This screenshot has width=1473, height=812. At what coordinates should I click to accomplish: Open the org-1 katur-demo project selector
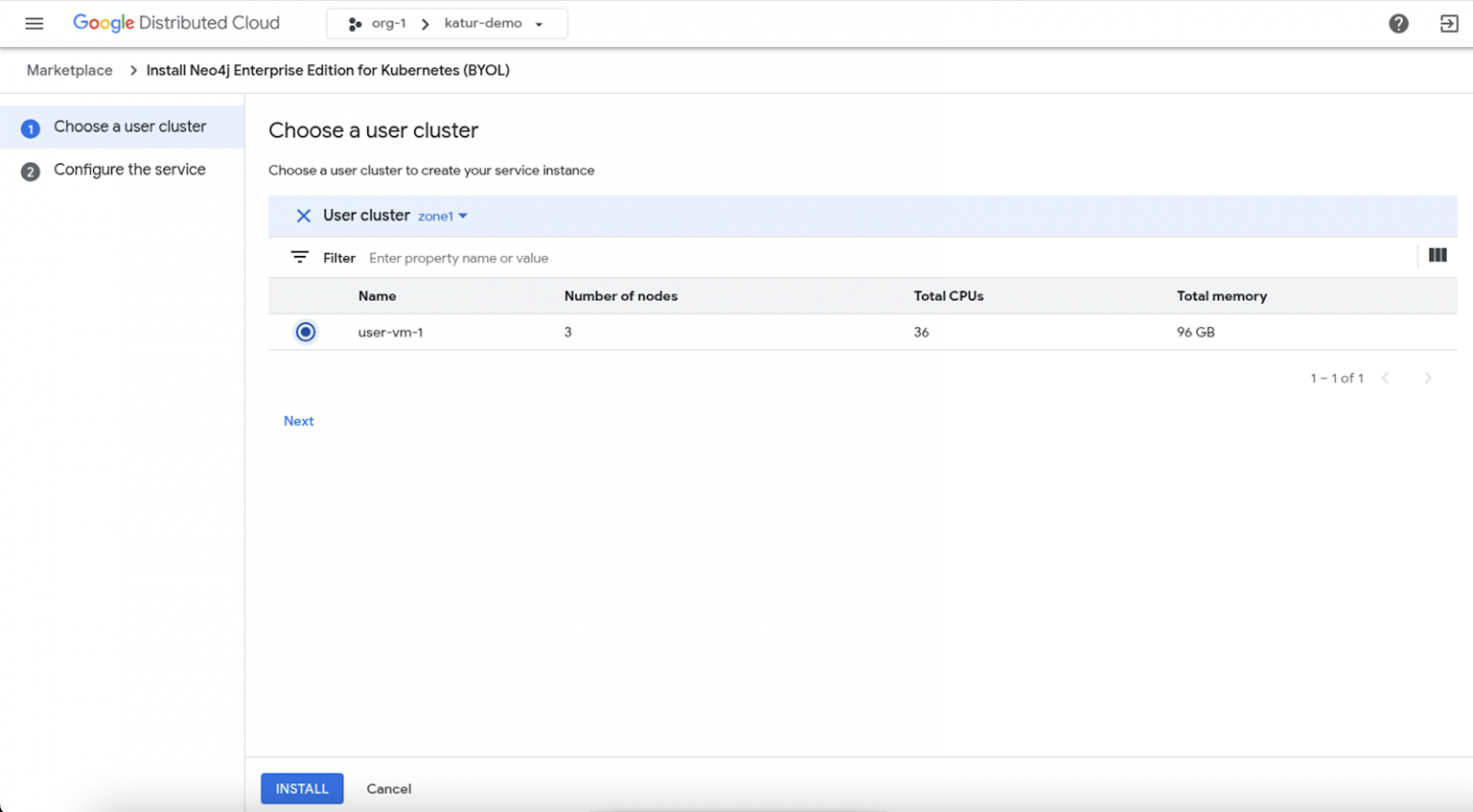click(x=447, y=24)
